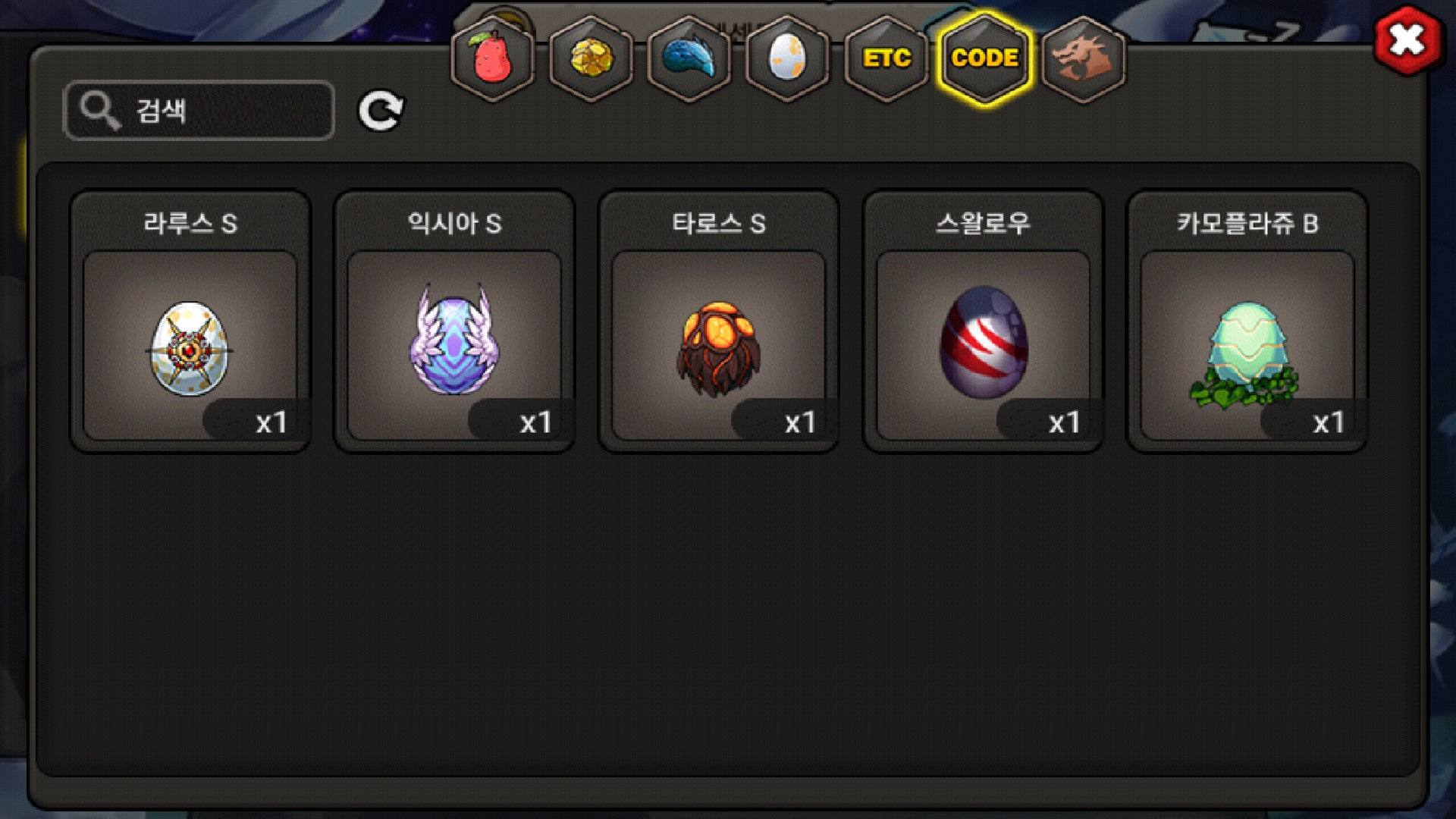Click the x1 badge on 카모플라쥬 B

click(1329, 422)
